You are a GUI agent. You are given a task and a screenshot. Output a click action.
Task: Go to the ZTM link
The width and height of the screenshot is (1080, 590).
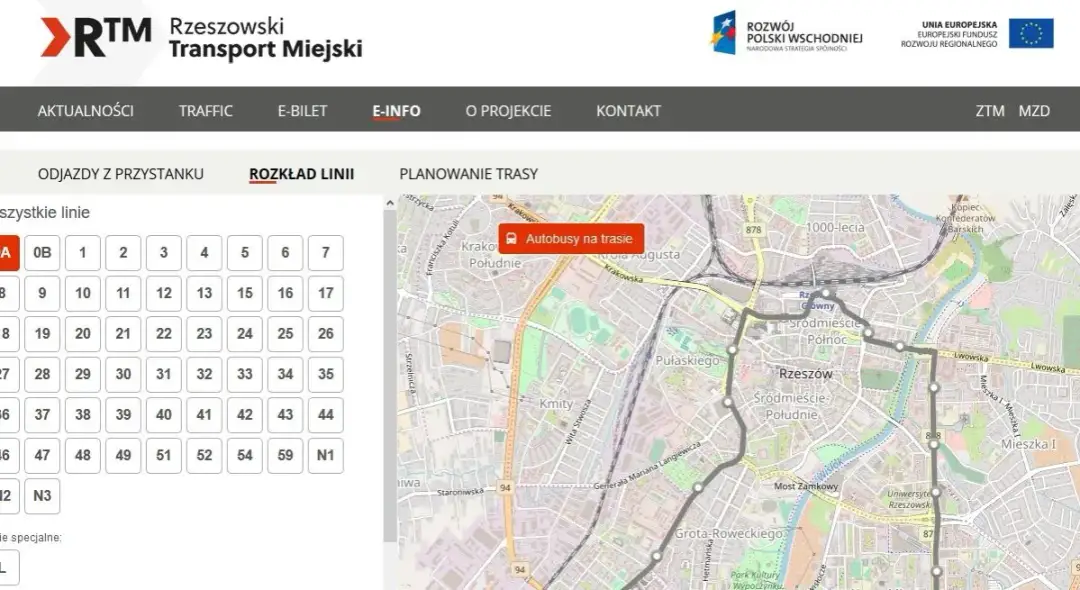coord(989,111)
